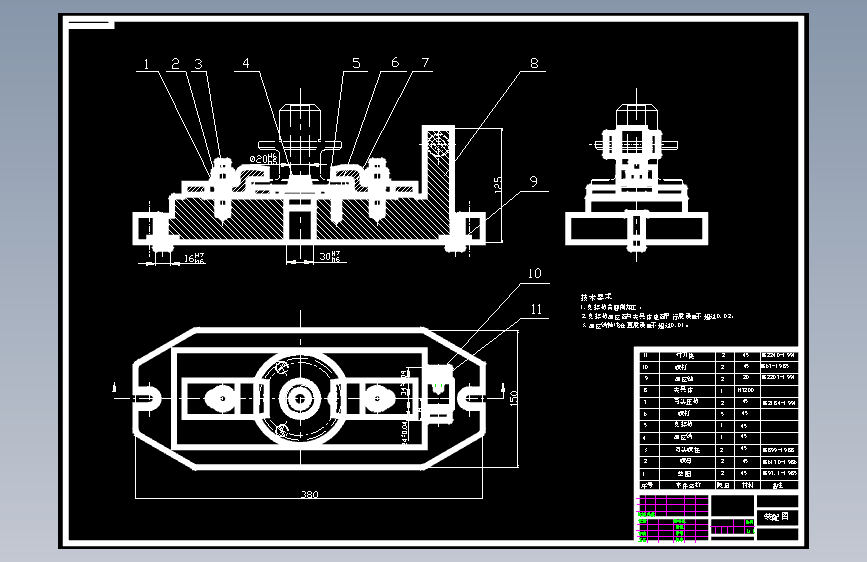Click balloon number 10 near plan view
The image size is (867, 562).
(x=535, y=274)
